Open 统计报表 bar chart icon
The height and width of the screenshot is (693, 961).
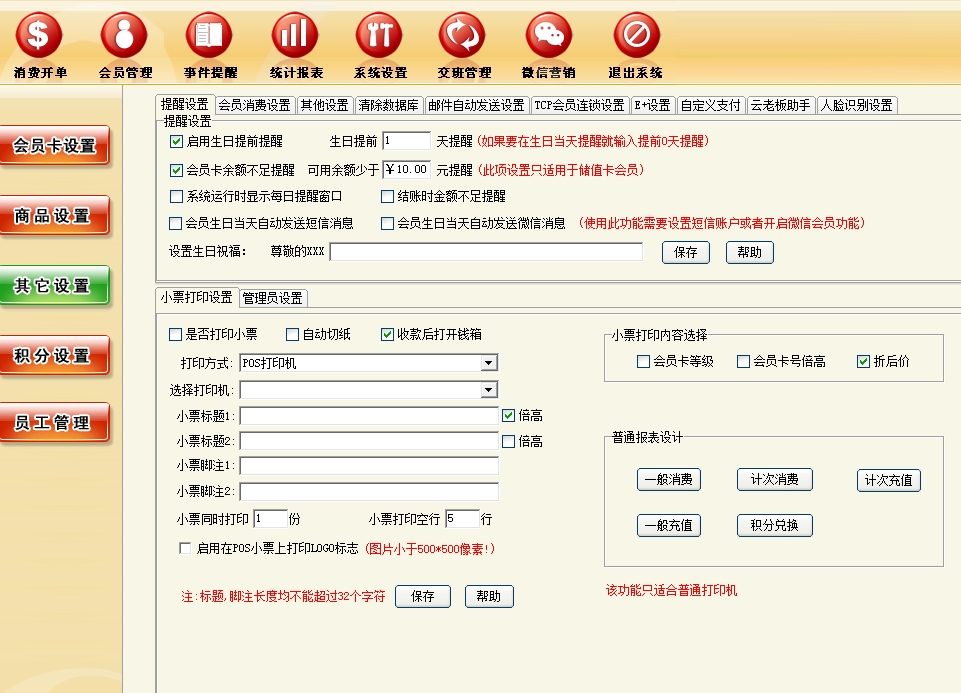(x=295, y=37)
